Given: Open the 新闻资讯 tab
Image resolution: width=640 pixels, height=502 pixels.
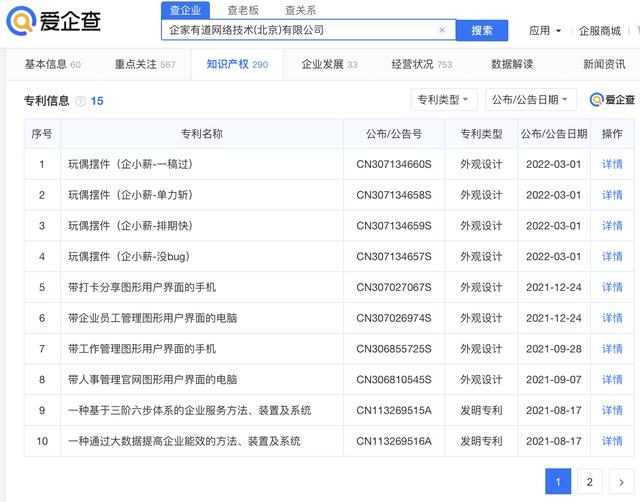Looking at the screenshot, I should tap(604, 64).
